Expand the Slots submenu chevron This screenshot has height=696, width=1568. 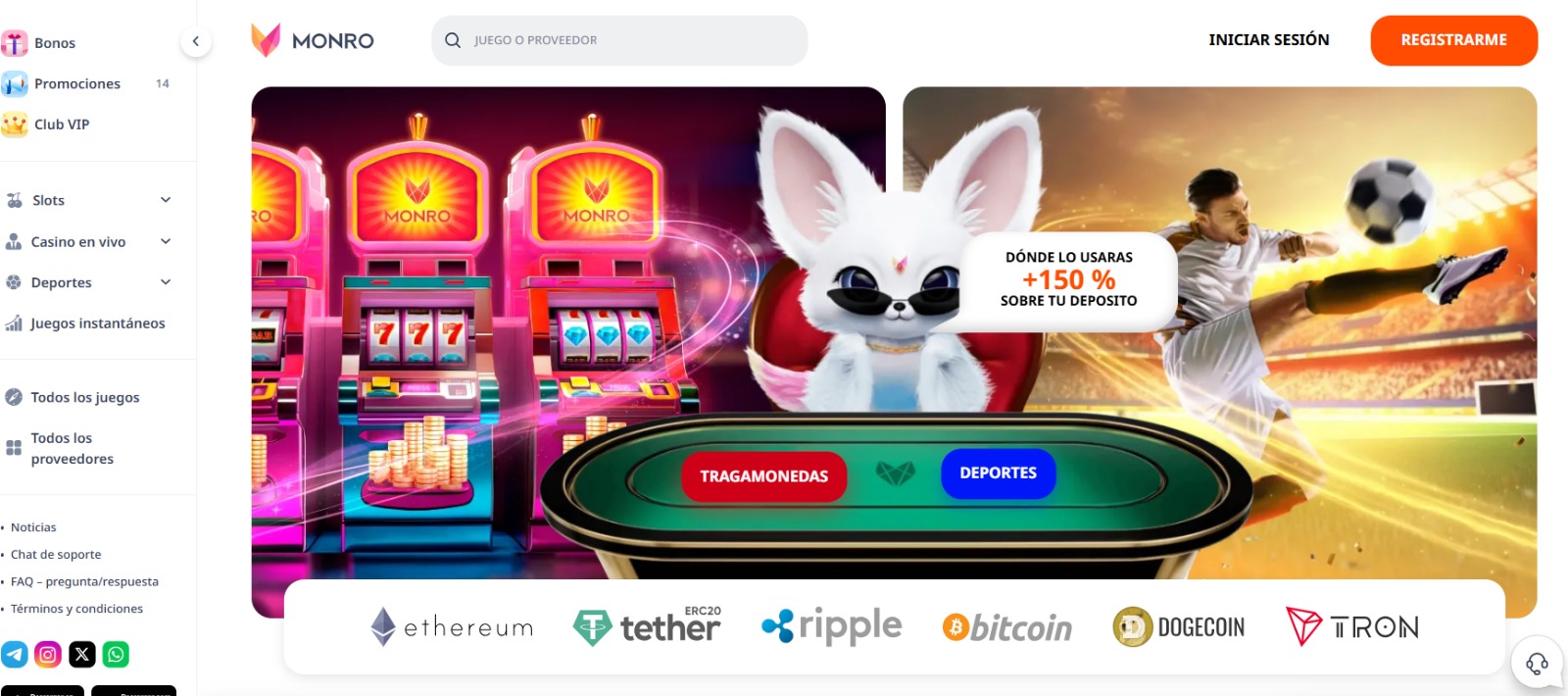tap(166, 200)
